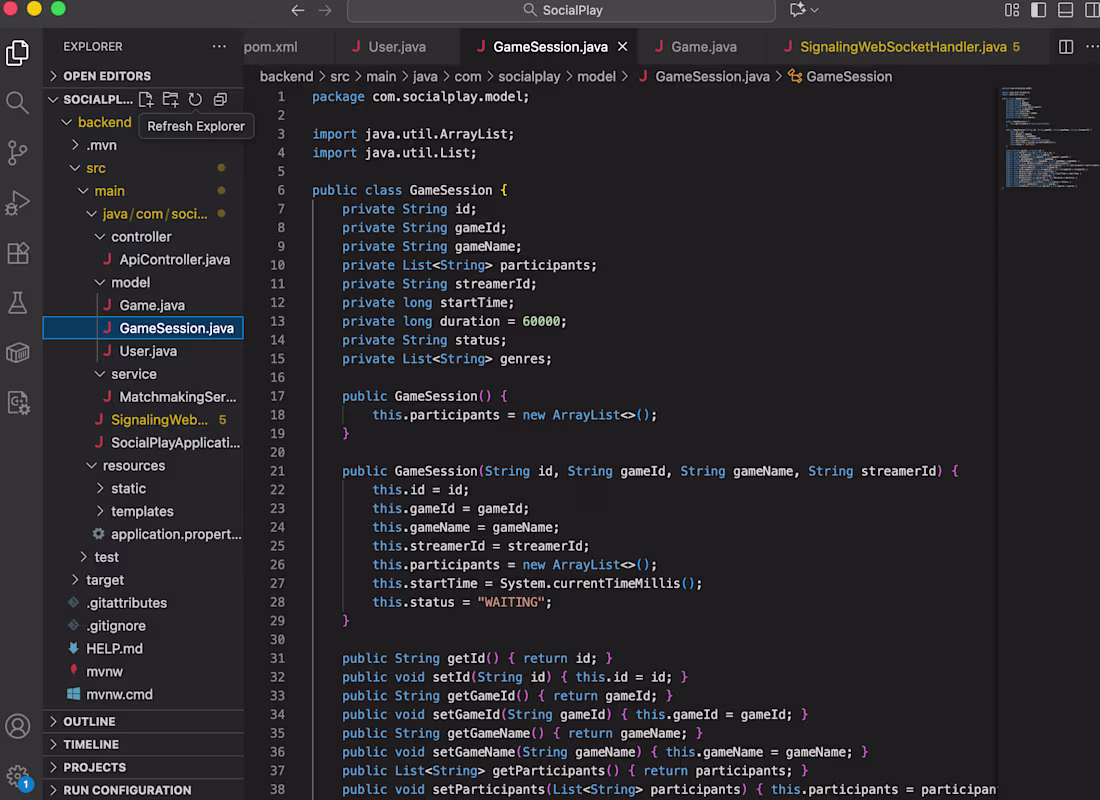Screen dimensions: 1100x800
Task: Open application.propert... file in explorer
Action: coord(176,534)
